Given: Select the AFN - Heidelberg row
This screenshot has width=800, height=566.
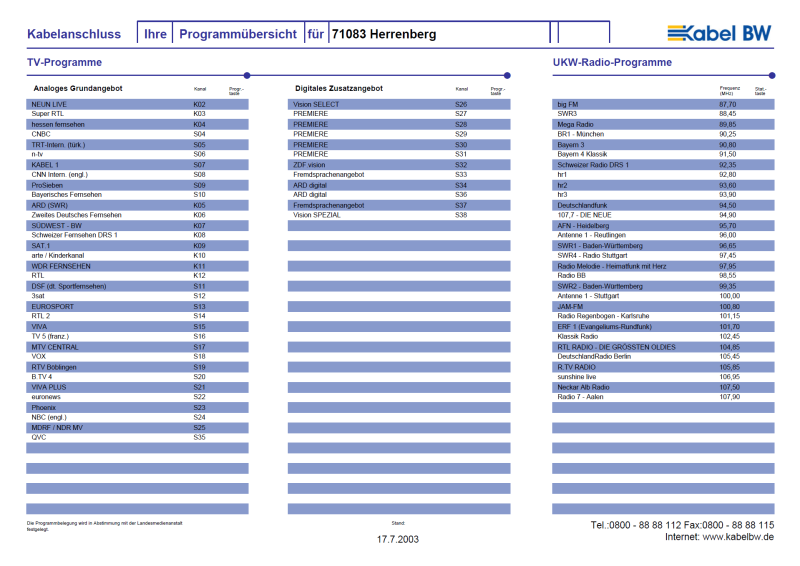Looking at the screenshot, I should (663, 225).
